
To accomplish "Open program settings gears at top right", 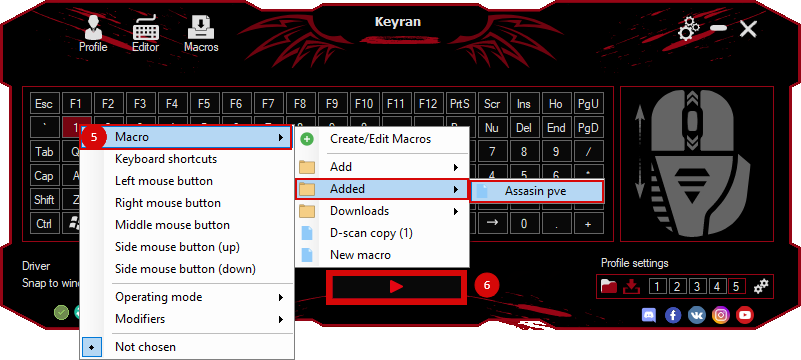I will (690, 29).
